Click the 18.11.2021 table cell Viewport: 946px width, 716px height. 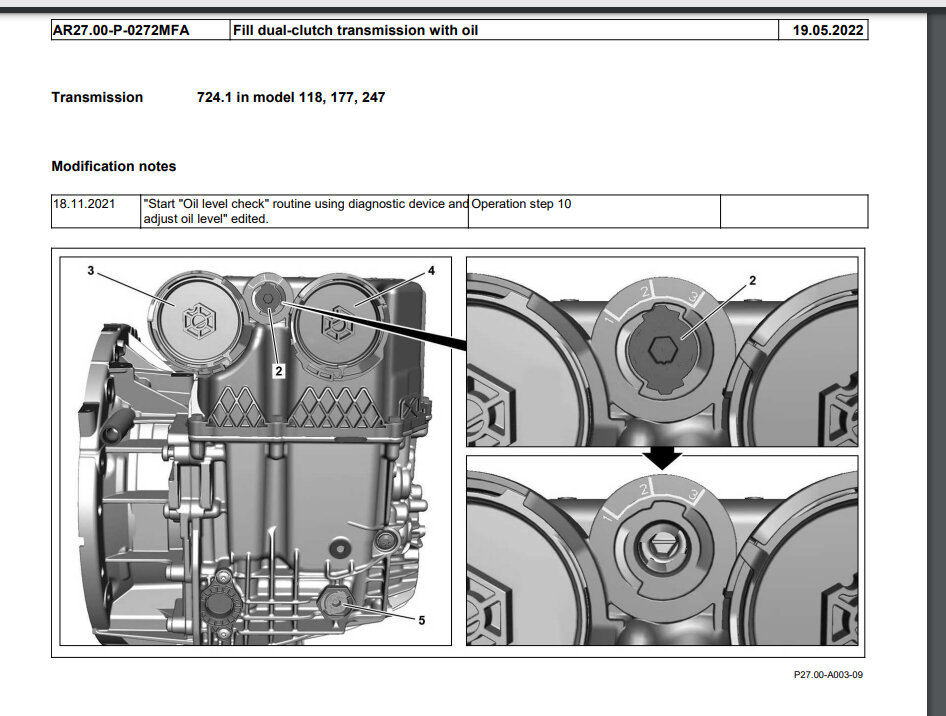[x=96, y=211]
